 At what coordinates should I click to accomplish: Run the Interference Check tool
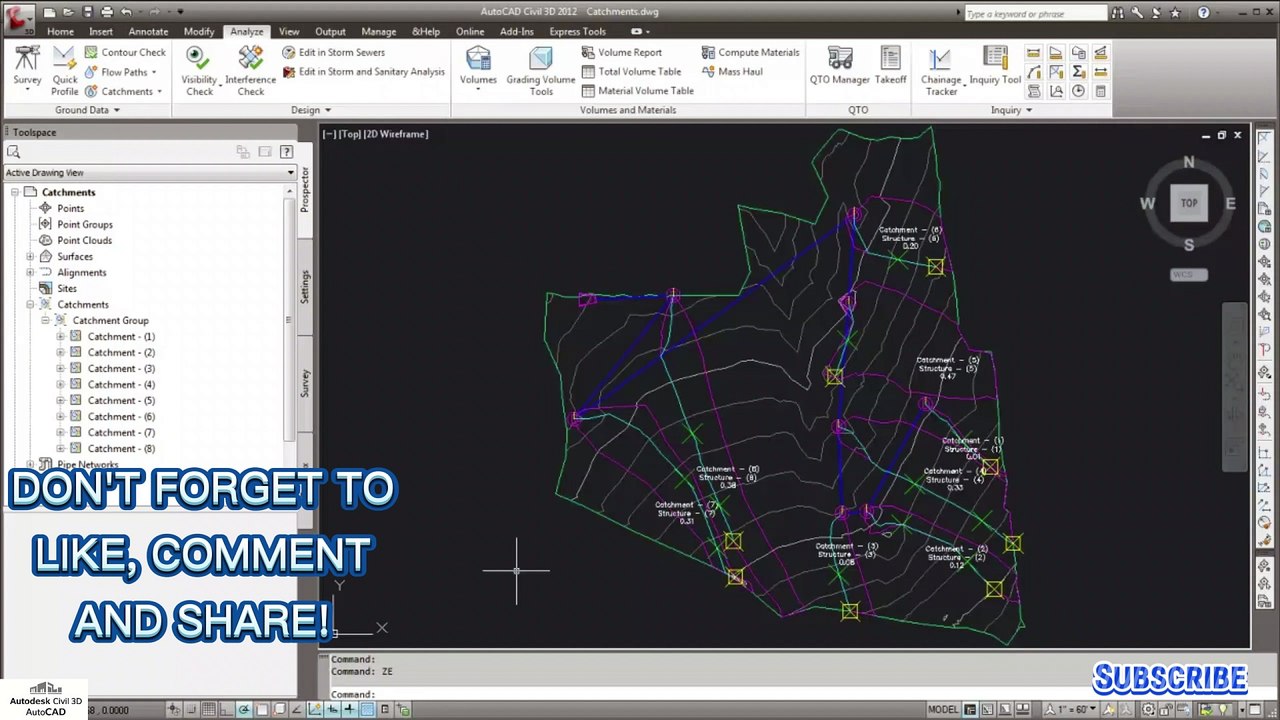pos(250,70)
